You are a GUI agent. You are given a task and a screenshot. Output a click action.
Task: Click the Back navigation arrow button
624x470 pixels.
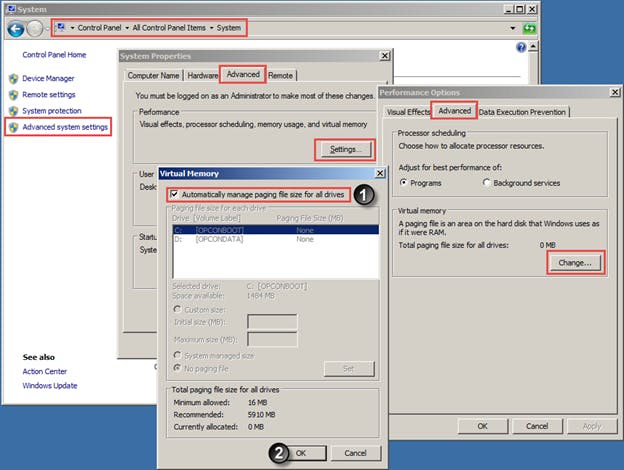tap(15, 28)
